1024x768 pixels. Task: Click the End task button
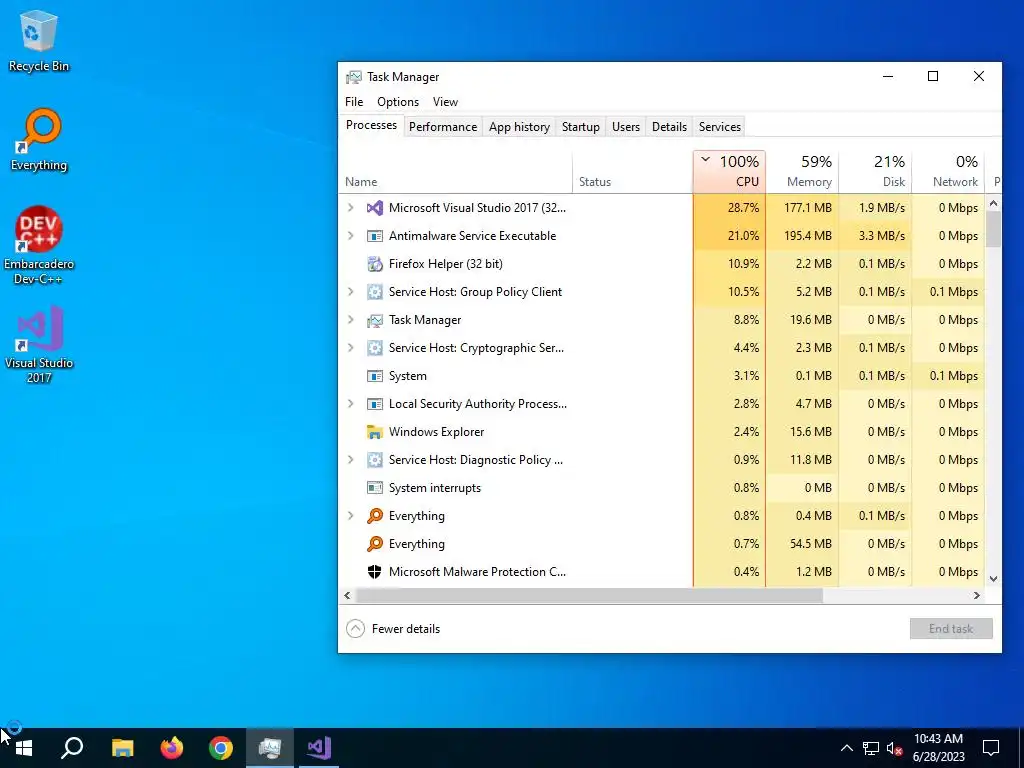tap(951, 629)
